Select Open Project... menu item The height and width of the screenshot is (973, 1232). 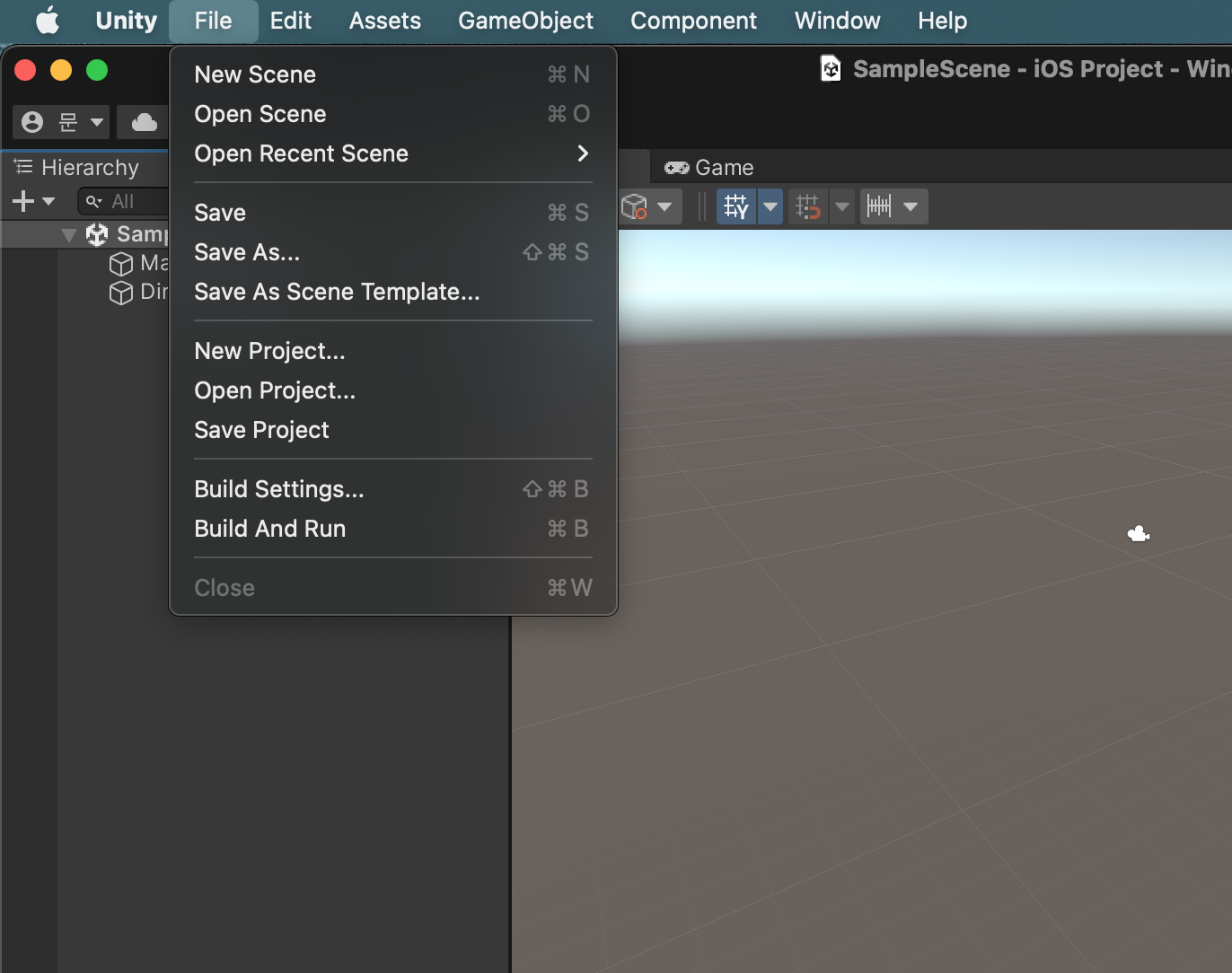pos(392,390)
